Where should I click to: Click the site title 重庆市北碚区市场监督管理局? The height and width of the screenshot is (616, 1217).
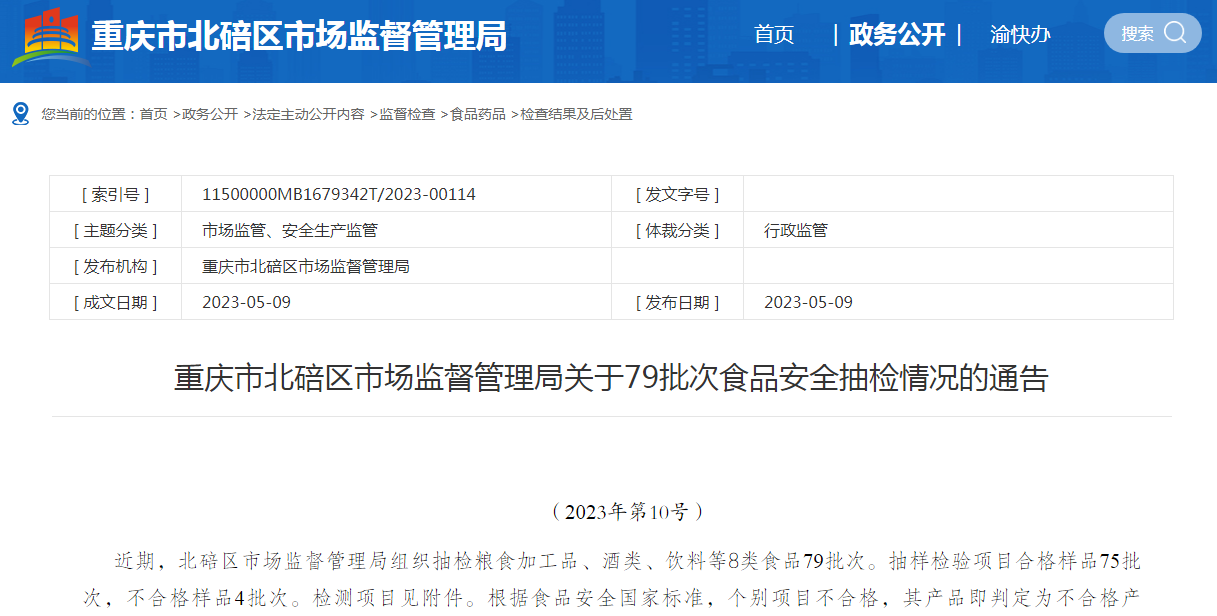pyautogui.click(x=299, y=37)
